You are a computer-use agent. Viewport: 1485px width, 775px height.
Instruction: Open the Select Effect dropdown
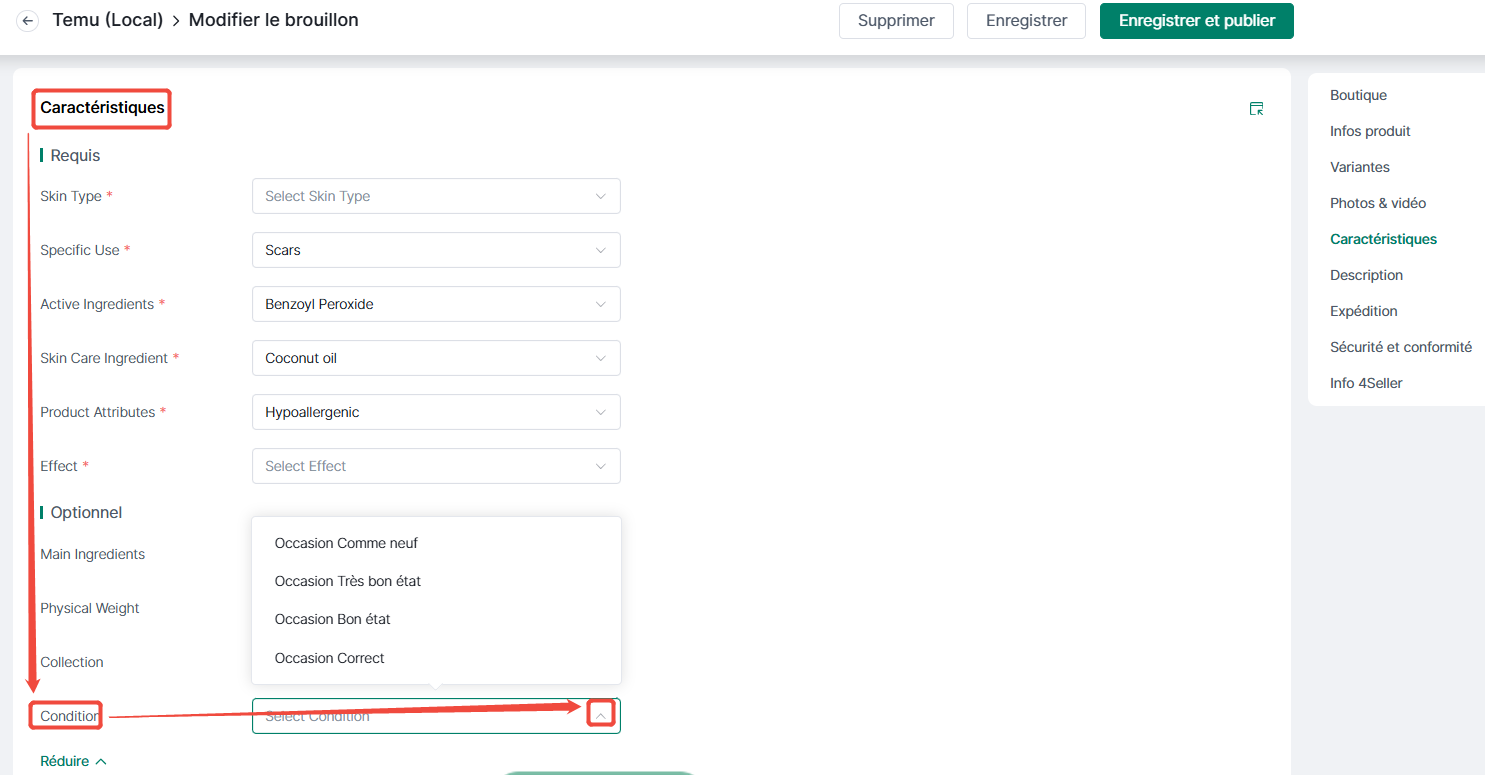436,466
